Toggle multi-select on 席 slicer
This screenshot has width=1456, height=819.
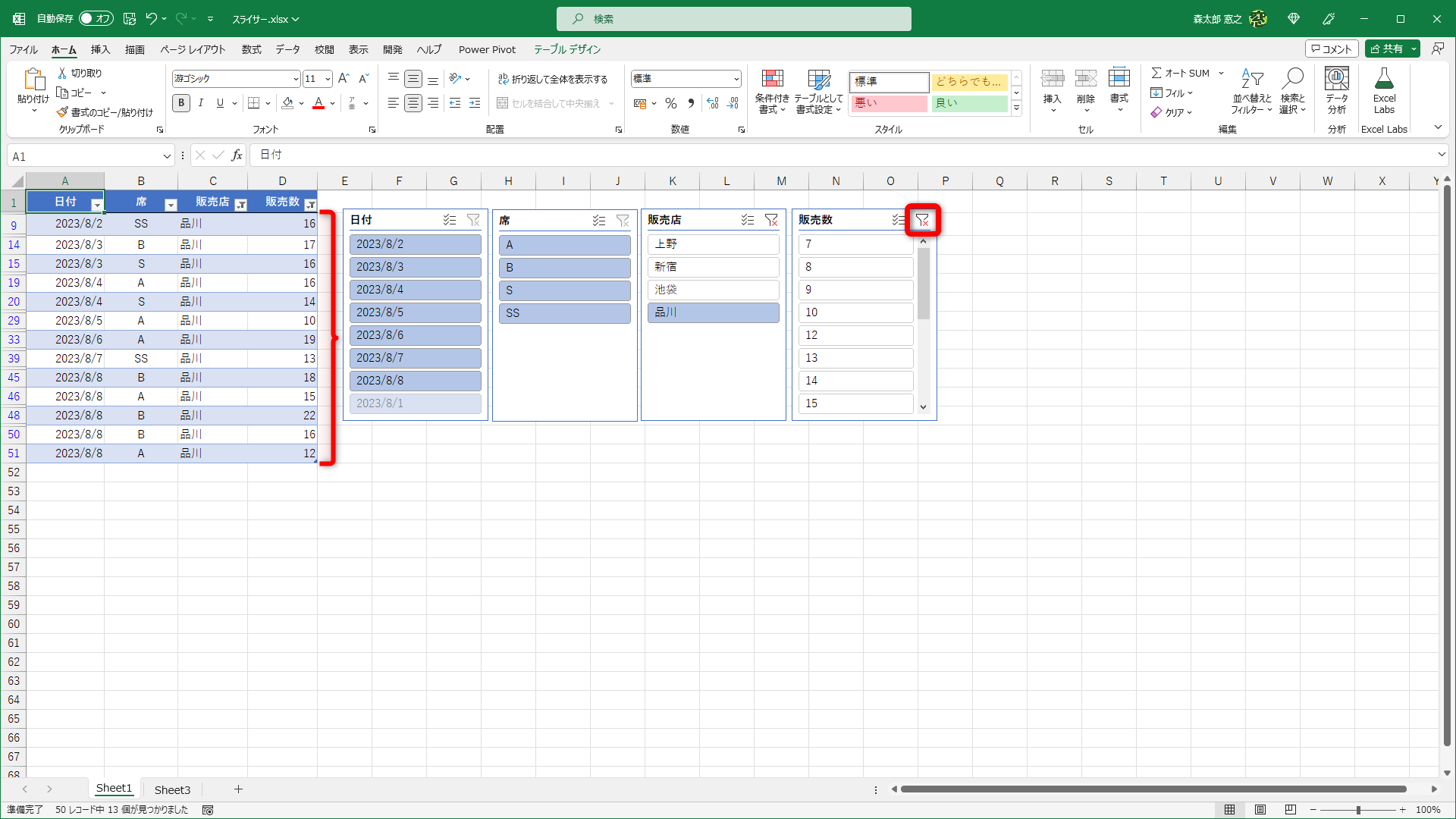click(599, 220)
